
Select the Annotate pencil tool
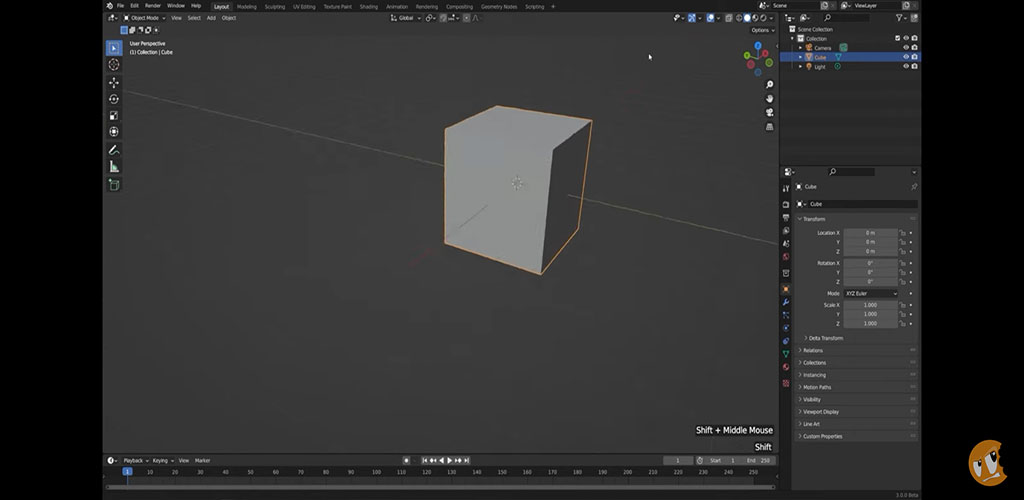pyautogui.click(x=113, y=150)
